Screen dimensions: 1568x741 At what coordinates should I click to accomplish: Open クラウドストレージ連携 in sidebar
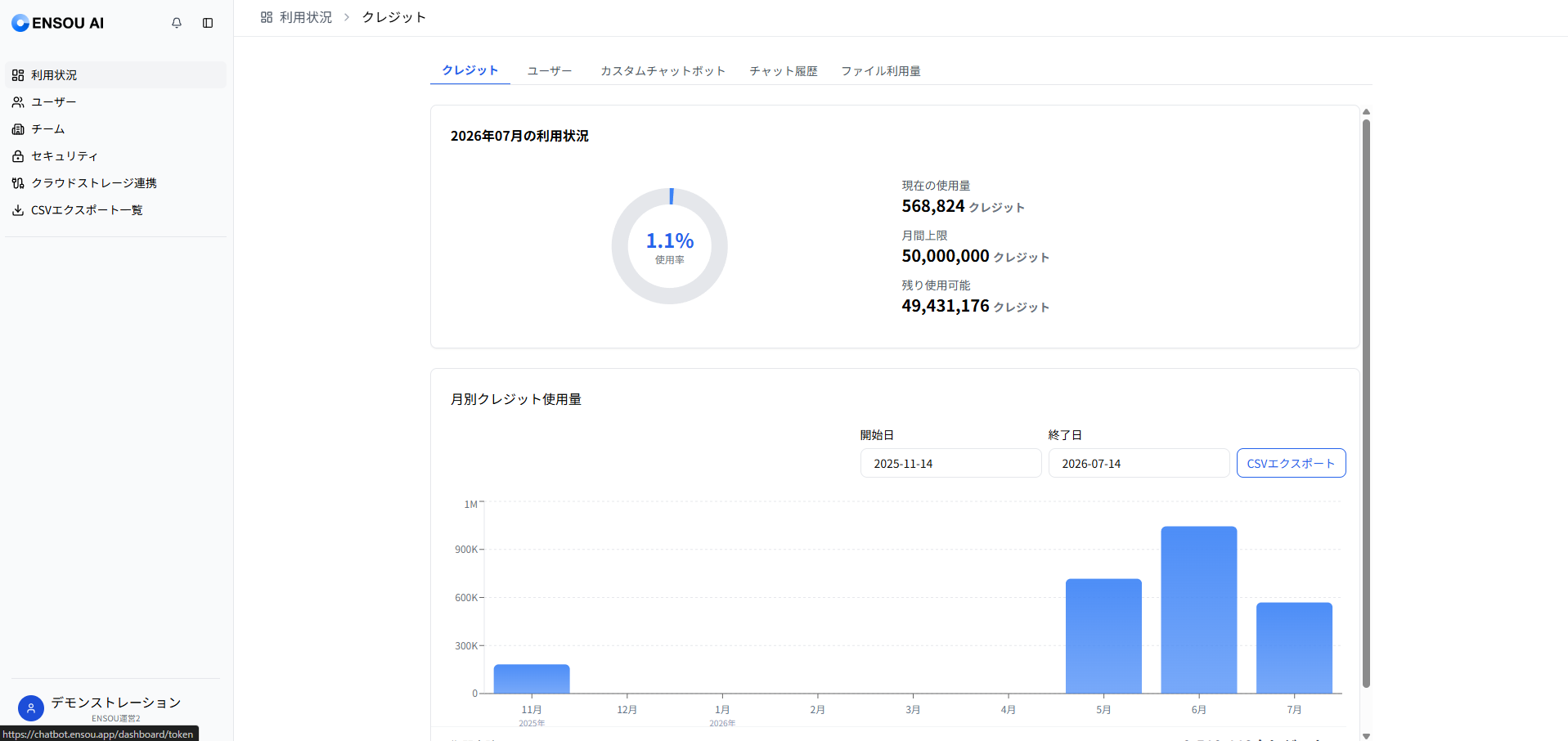tap(115, 183)
